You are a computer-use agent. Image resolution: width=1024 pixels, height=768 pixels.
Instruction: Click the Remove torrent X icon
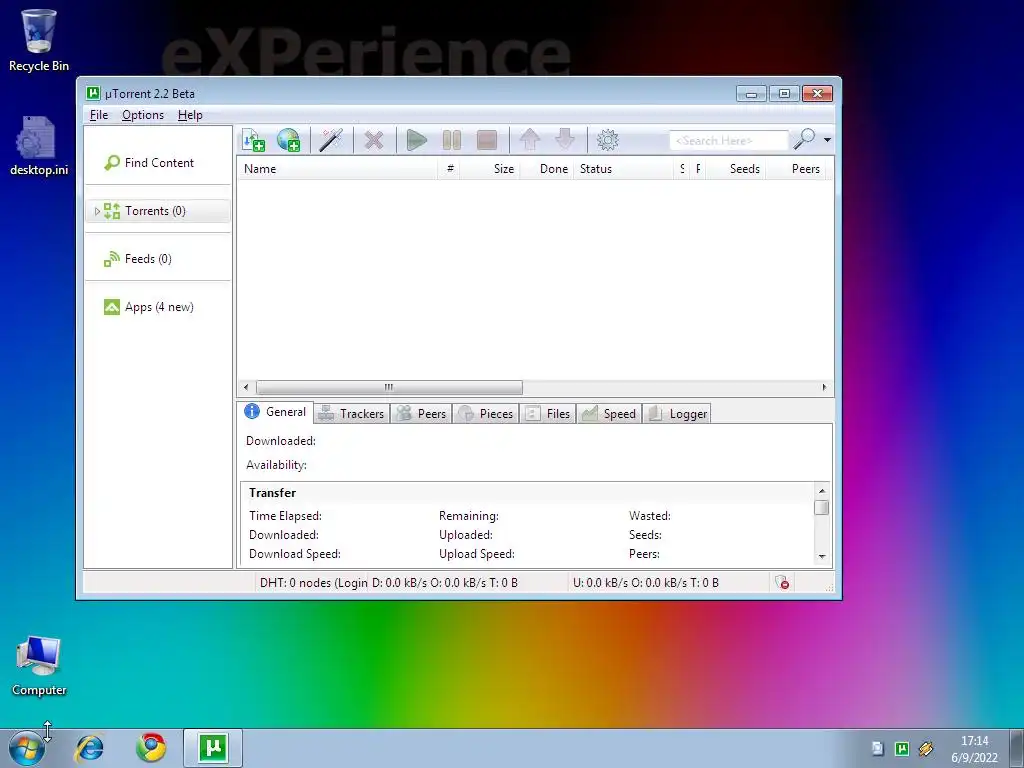(374, 140)
